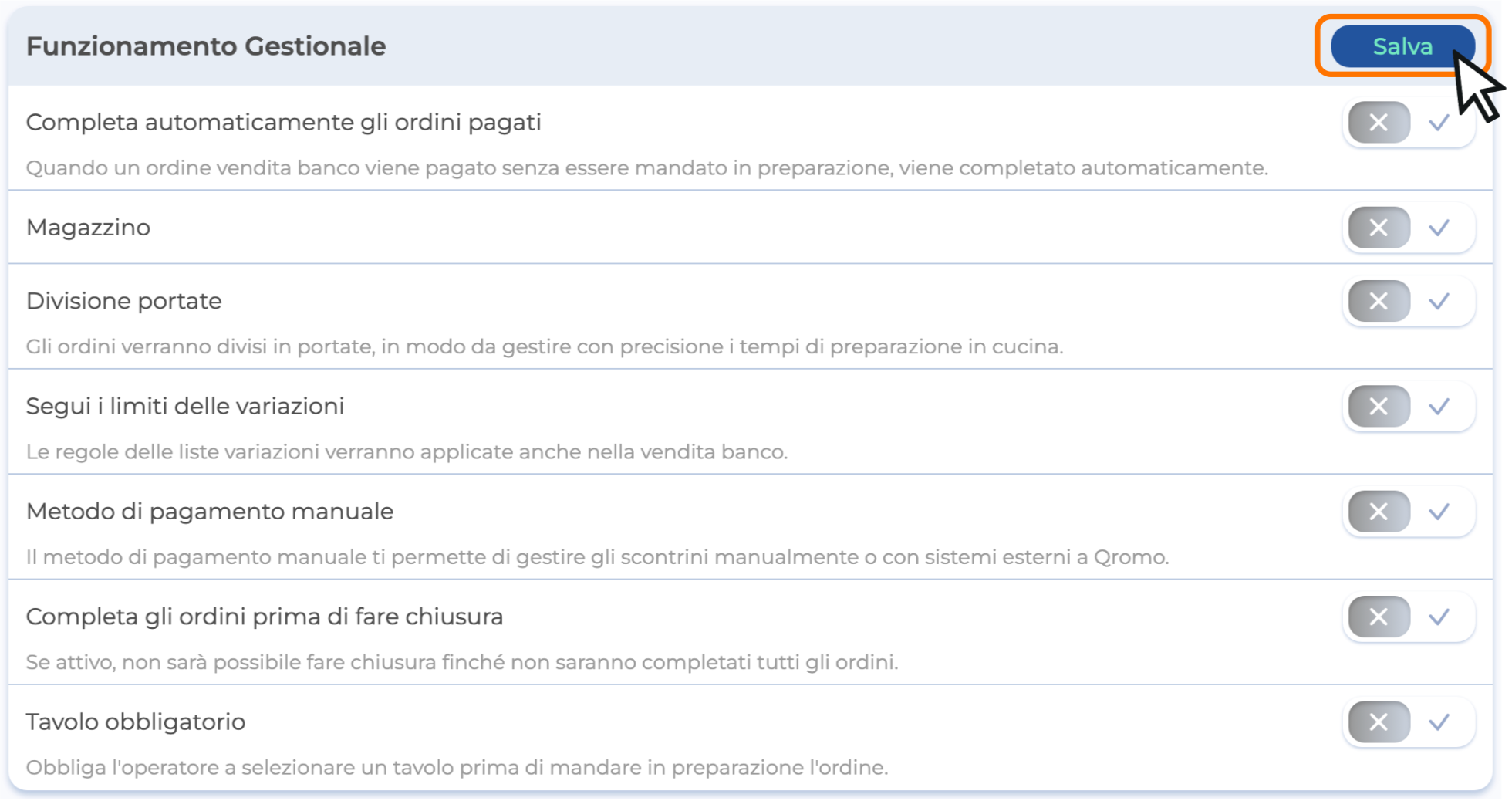
Task: Click checkmark icon for Completa automaticamente gli ordini pagati
Action: tap(1439, 123)
